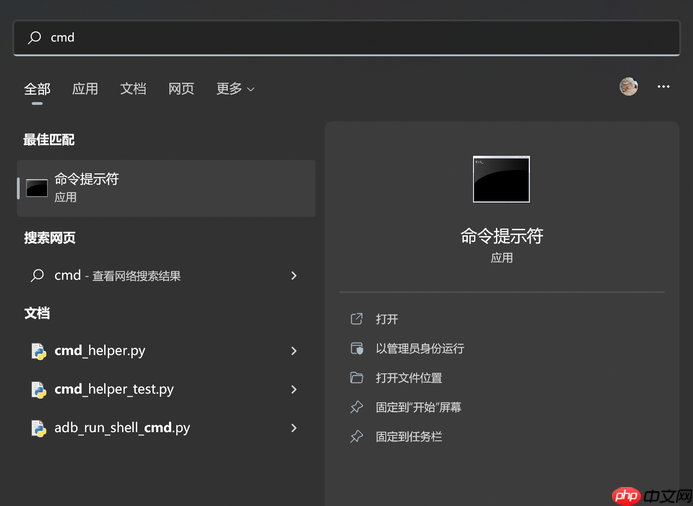Switch to the 应用 tab
693x506 pixels.
(85, 89)
